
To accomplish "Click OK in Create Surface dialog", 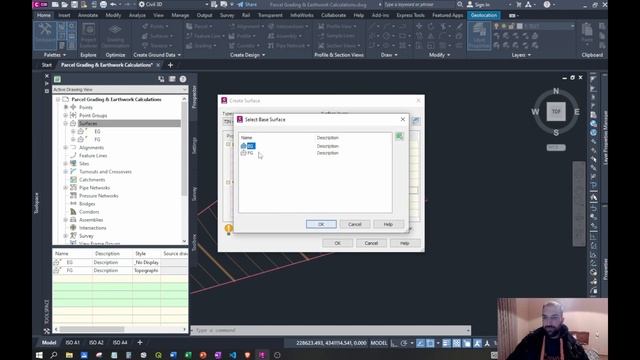I will coord(338,243).
